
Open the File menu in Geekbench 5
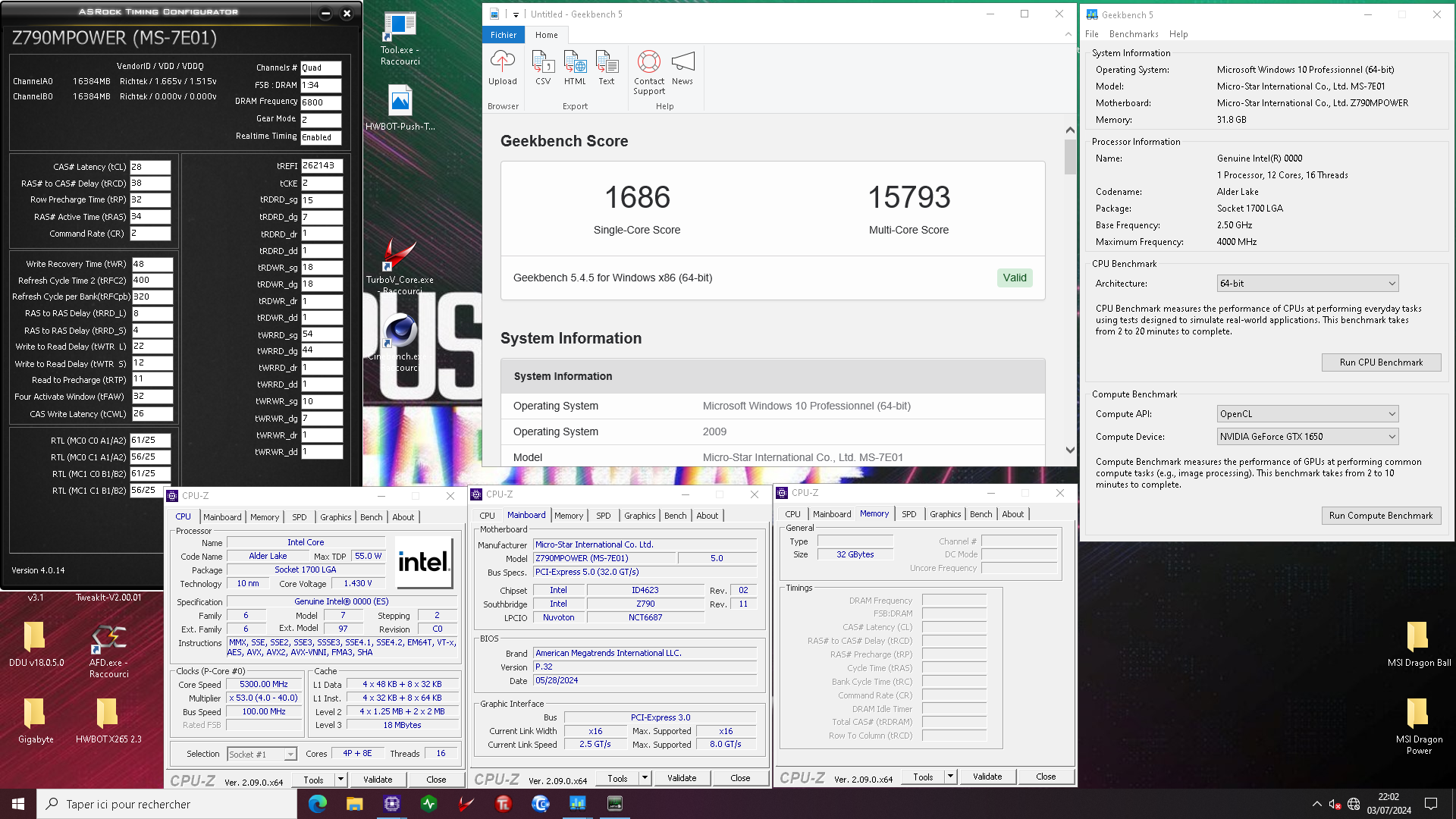click(1092, 34)
